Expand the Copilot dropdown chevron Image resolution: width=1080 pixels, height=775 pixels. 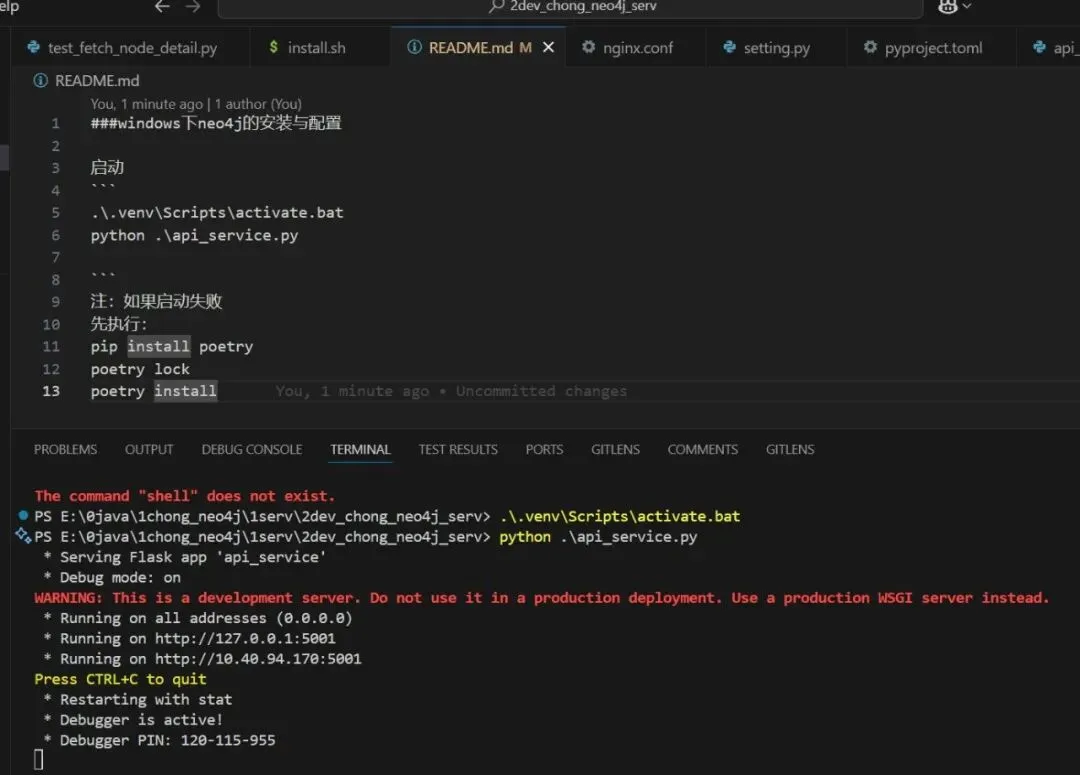click(966, 6)
